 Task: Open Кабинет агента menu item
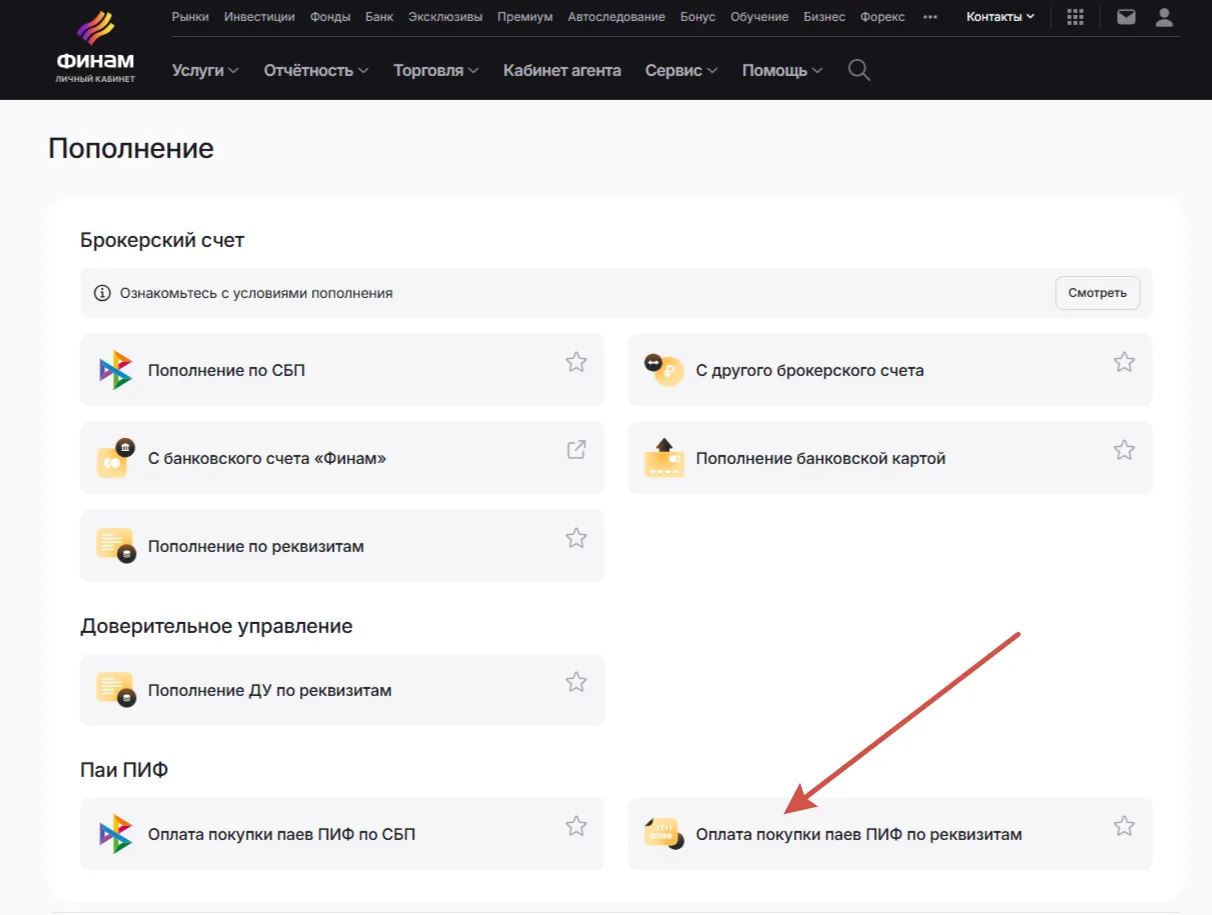[x=562, y=70]
